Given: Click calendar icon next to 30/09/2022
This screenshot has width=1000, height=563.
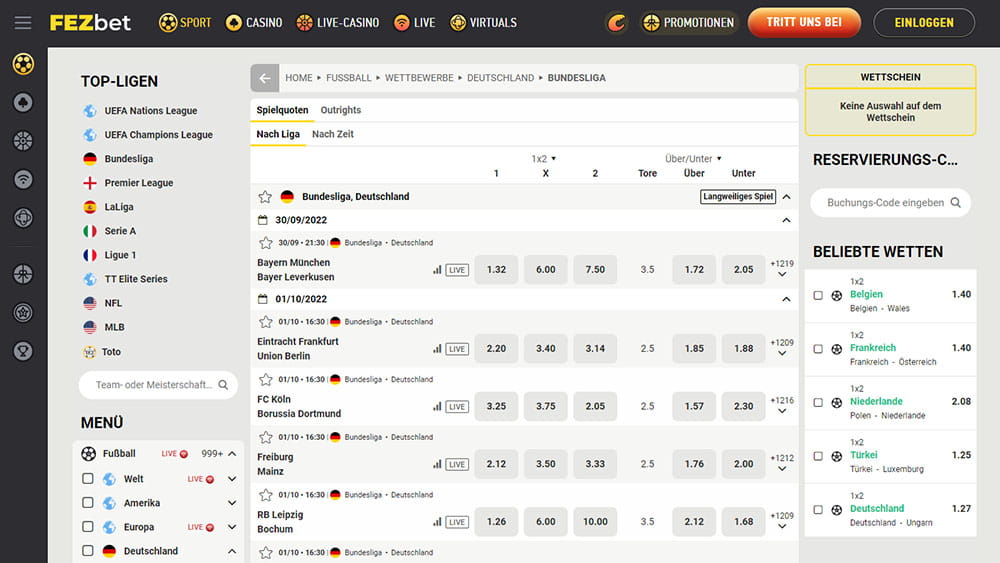Looking at the screenshot, I should (x=262, y=220).
